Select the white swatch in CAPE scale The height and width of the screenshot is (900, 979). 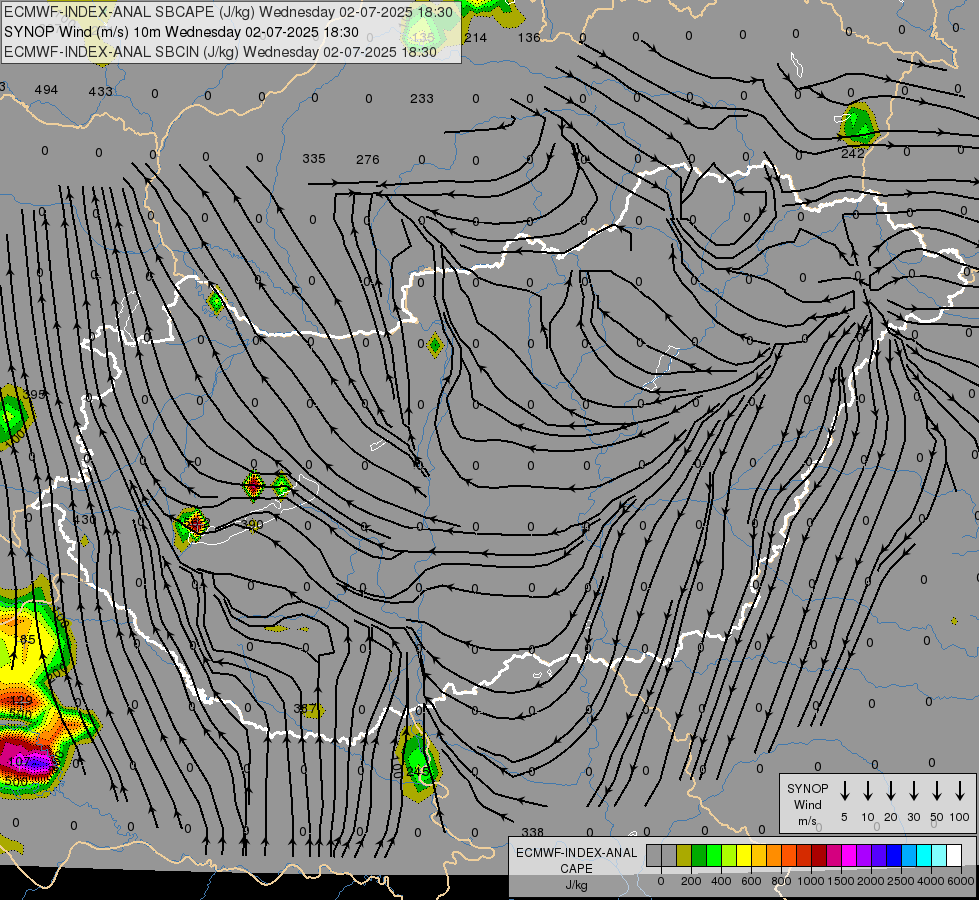(954, 856)
